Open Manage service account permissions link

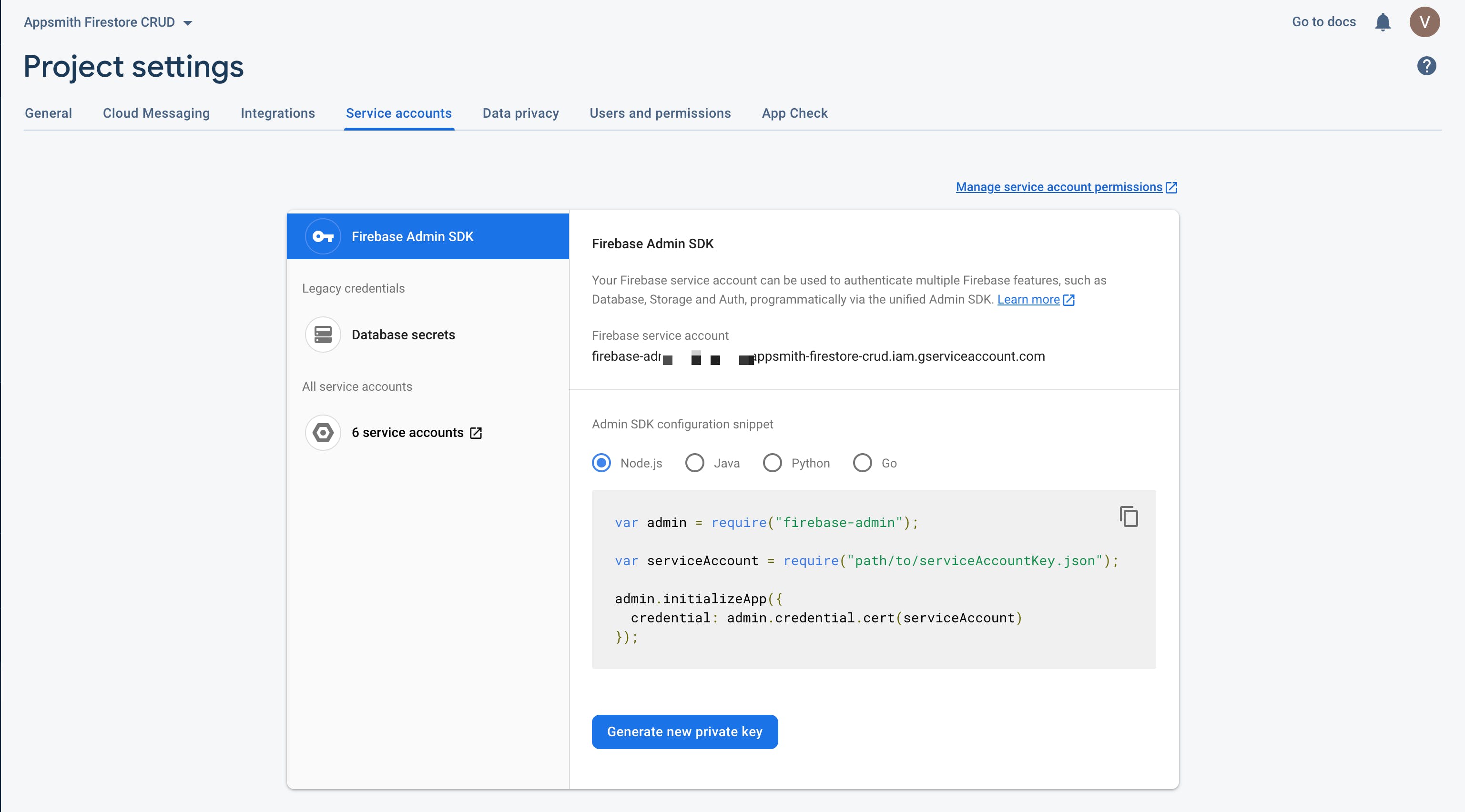(1059, 187)
